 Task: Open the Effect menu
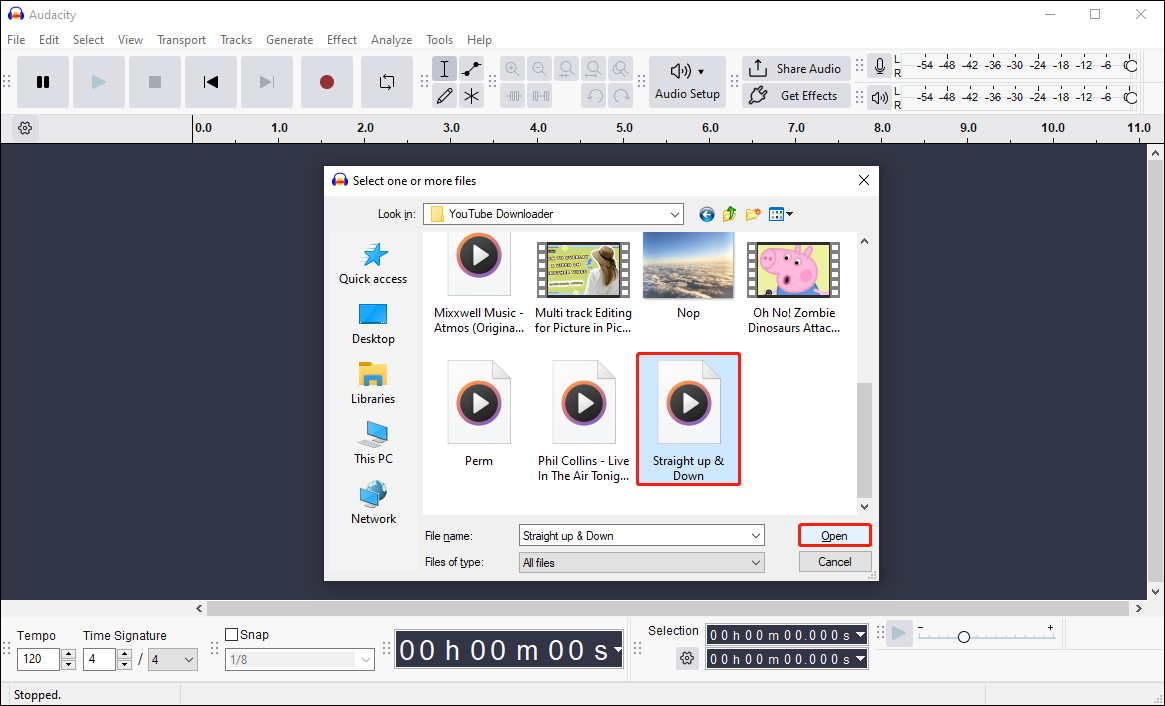tap(342, 39)
